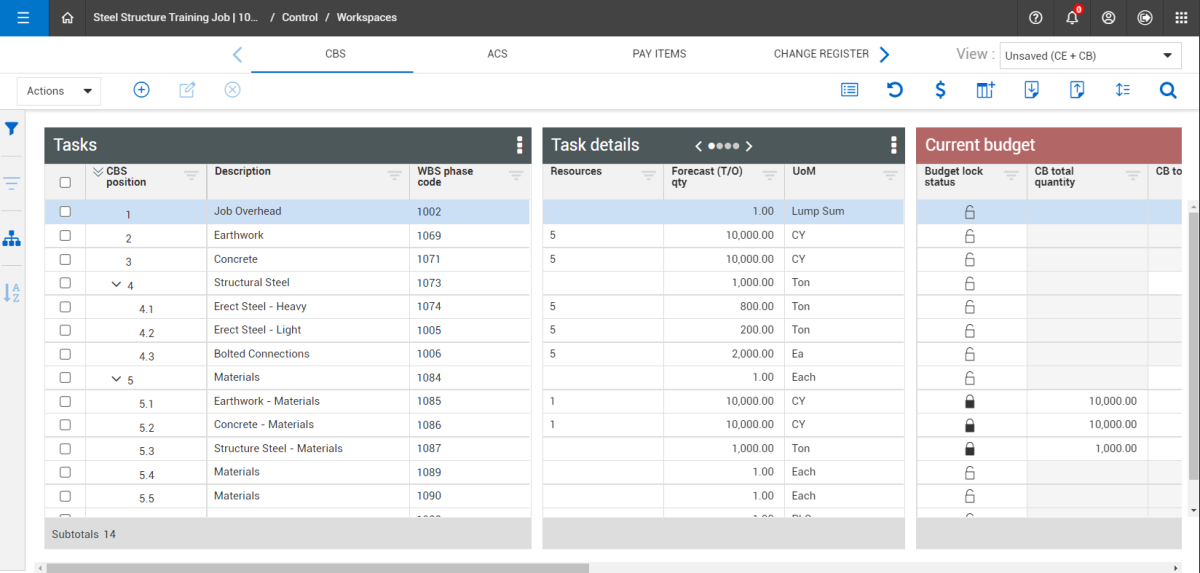Collapse the Structural Steel row 4
Image resolution: width=1200 pixels, height=573 pixels.
tap(116, 284)
